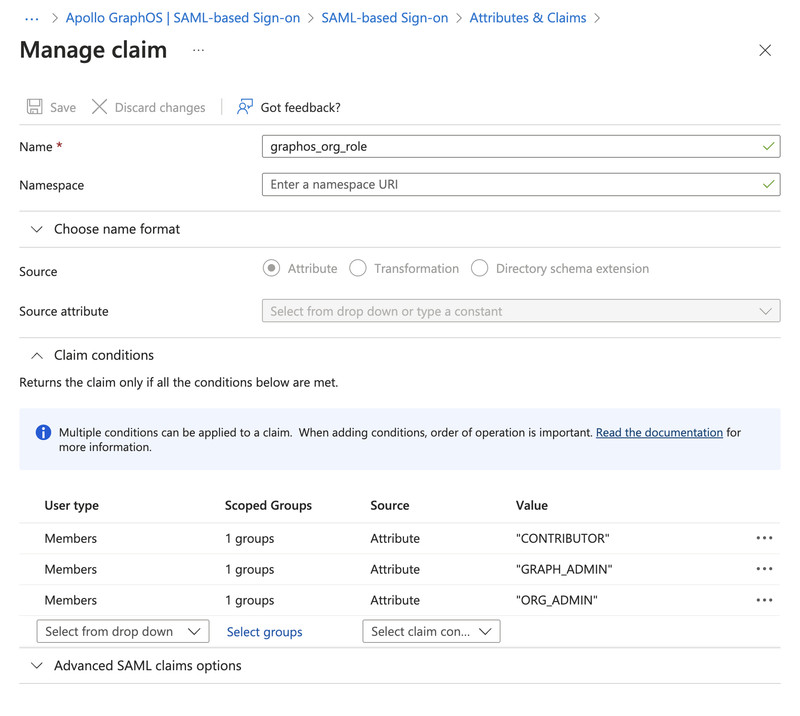Click green checkmark in the Name field
The image size is (800, 716).
click(x=768, y=146)
